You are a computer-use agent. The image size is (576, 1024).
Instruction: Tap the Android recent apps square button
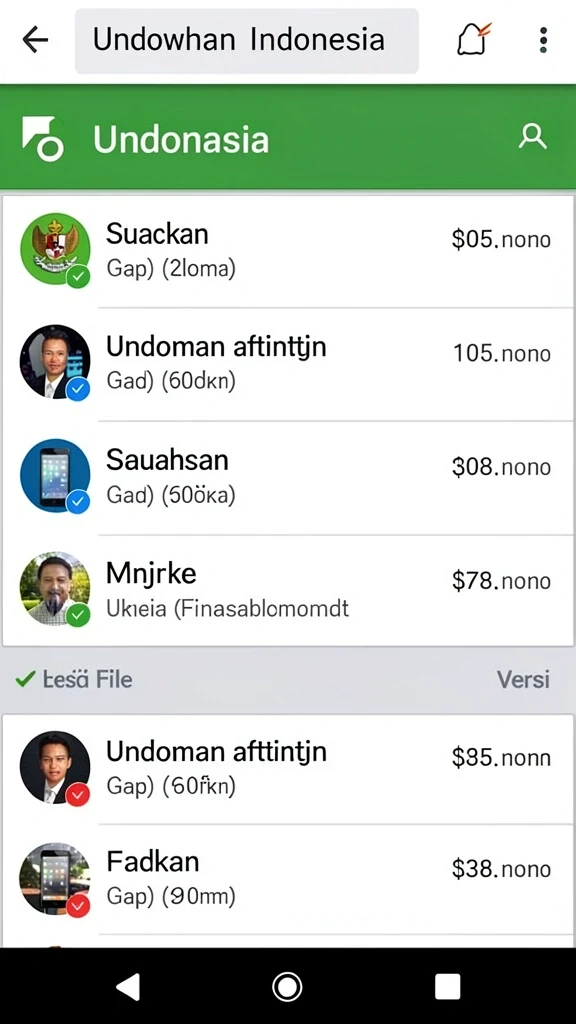(447, 987)
